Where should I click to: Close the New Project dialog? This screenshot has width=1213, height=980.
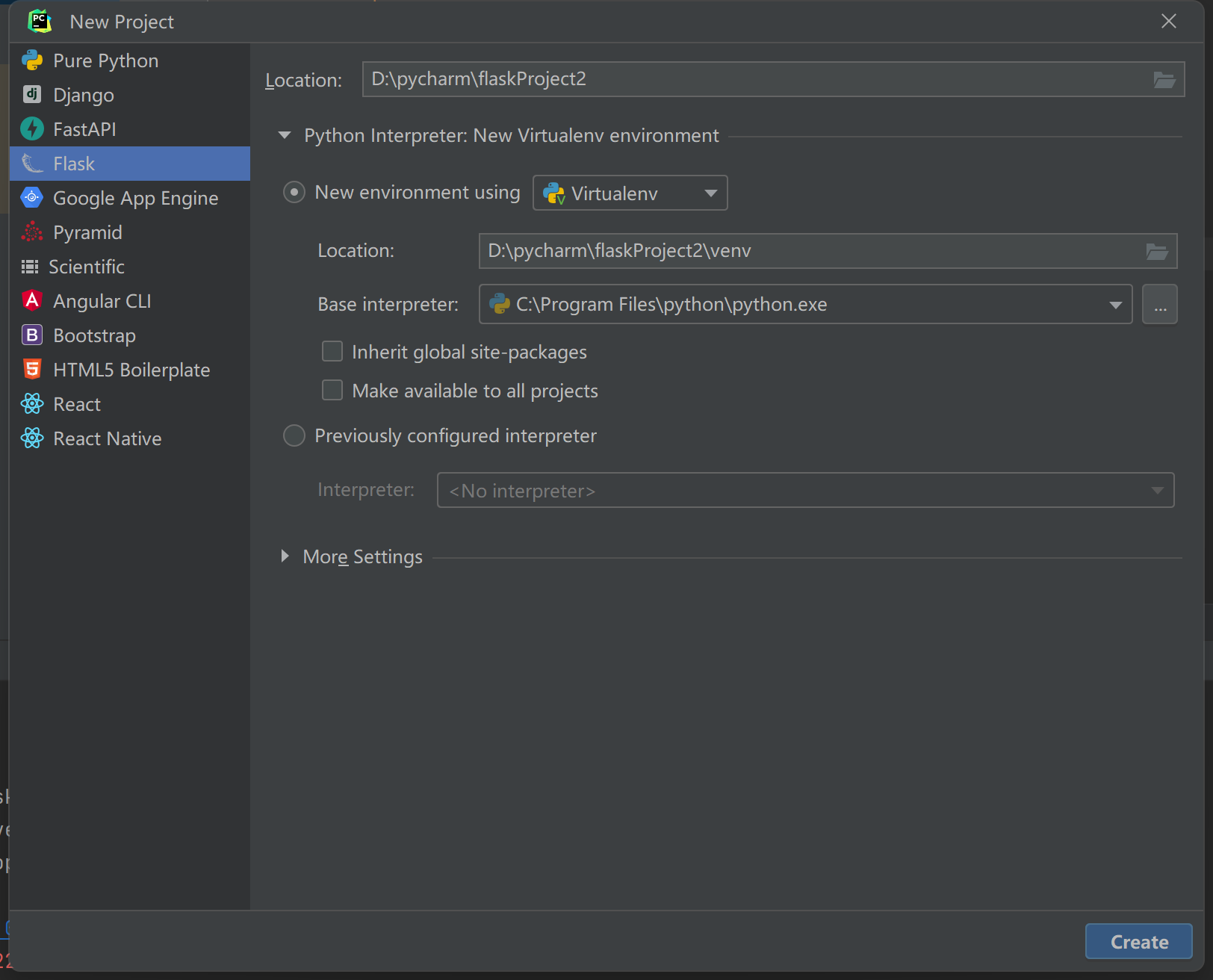(1169, 21)
